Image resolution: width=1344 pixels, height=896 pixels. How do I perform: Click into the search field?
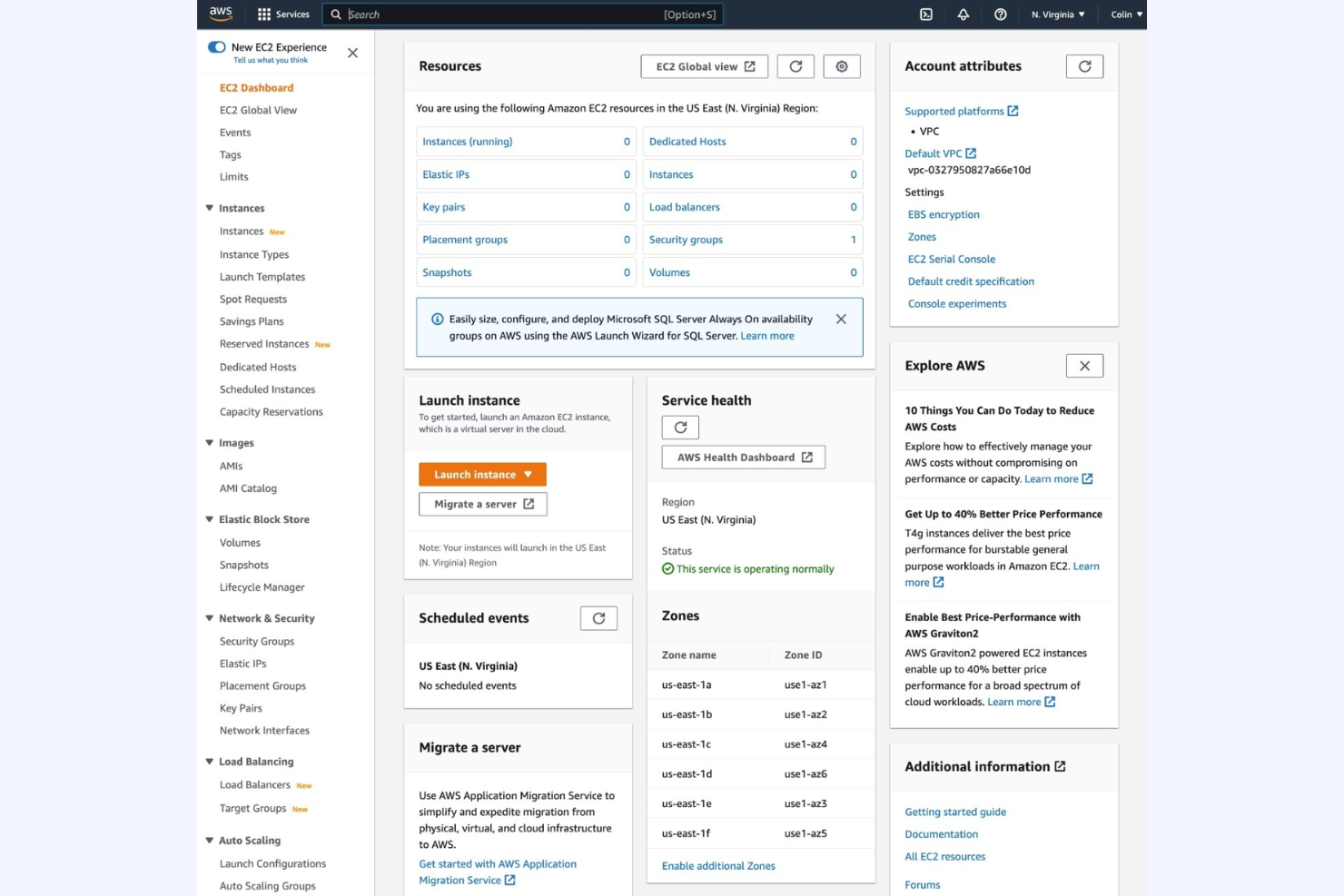click(523, 15)
